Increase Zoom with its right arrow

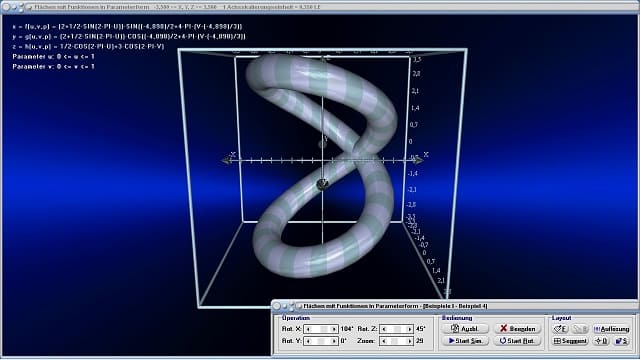coord(410,341)
